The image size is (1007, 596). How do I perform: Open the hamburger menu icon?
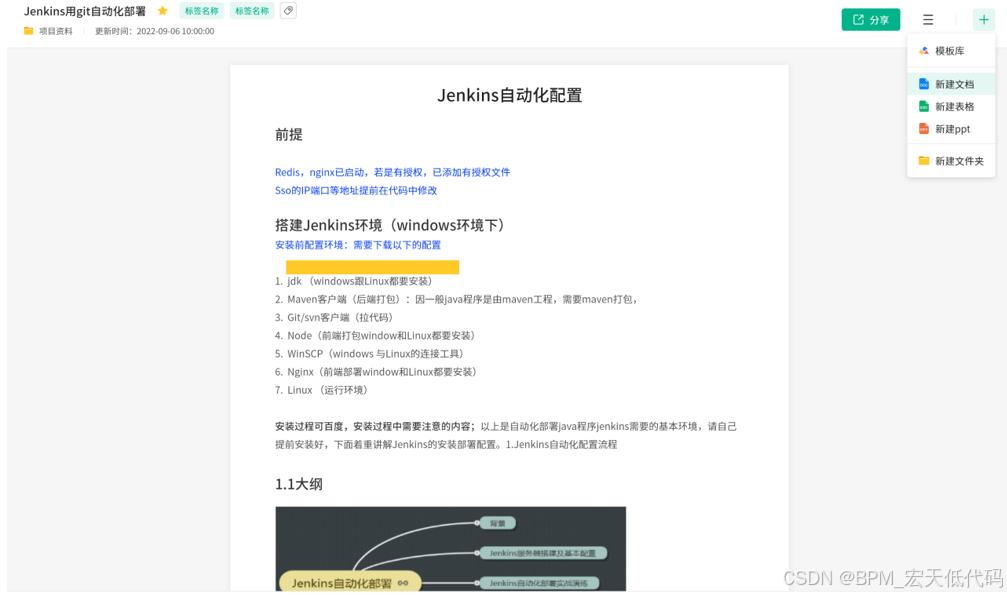[x=928, y=20]
